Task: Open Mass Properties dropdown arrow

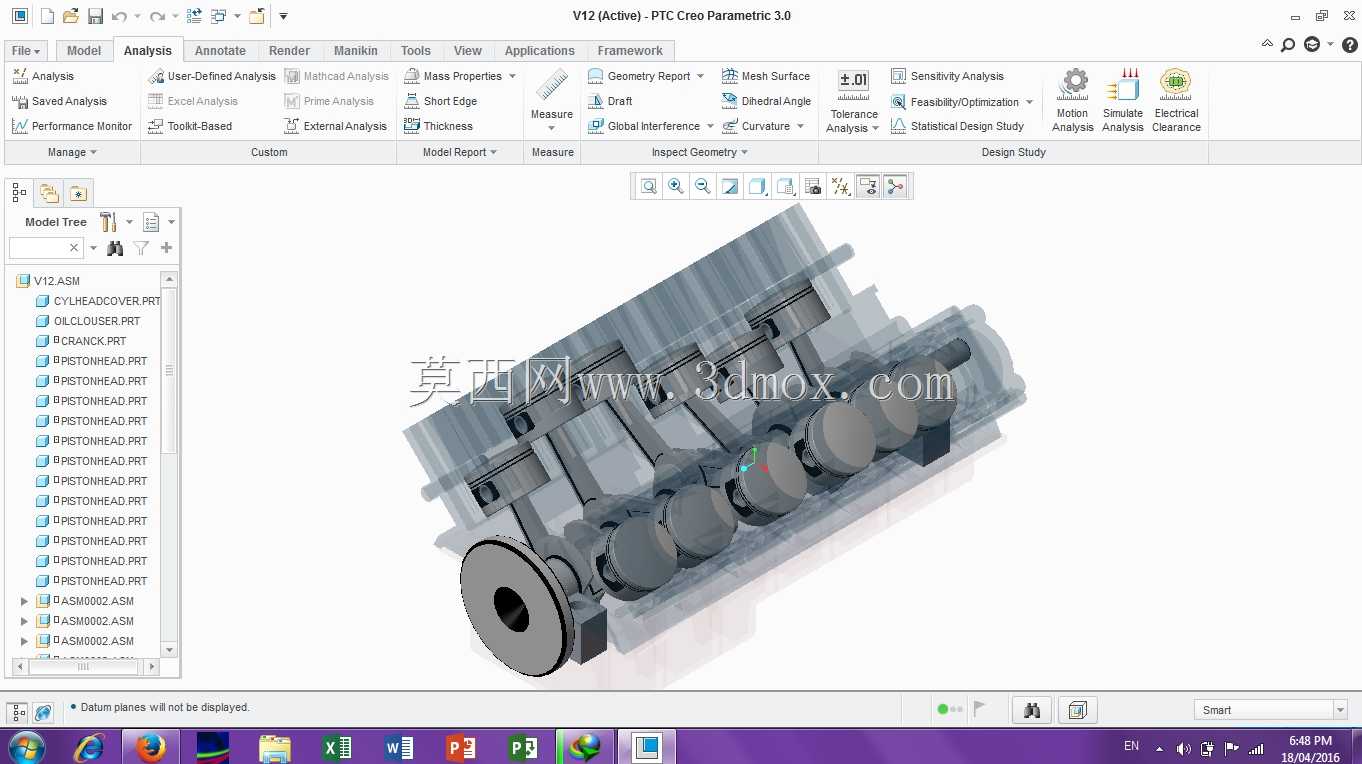Action: coord(512,76)
